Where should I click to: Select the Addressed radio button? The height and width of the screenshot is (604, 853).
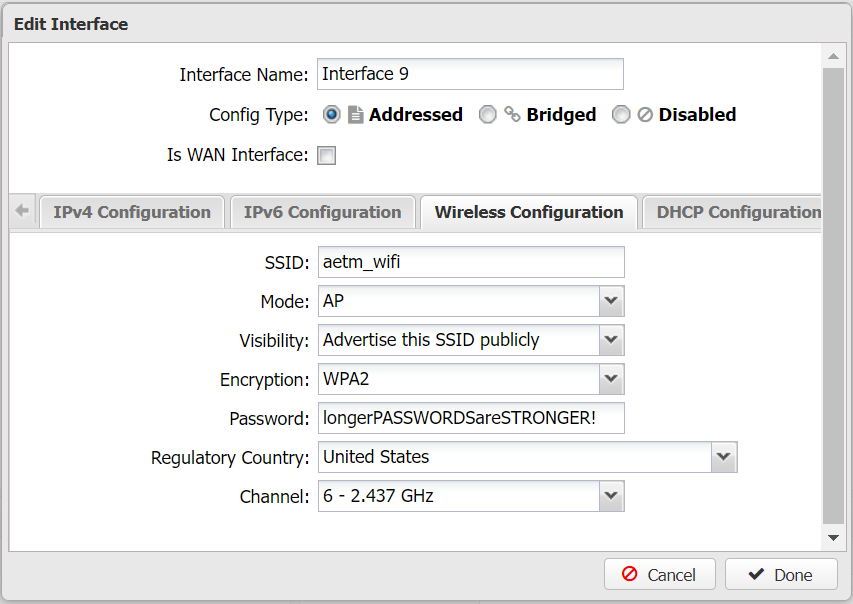point(331,115)
